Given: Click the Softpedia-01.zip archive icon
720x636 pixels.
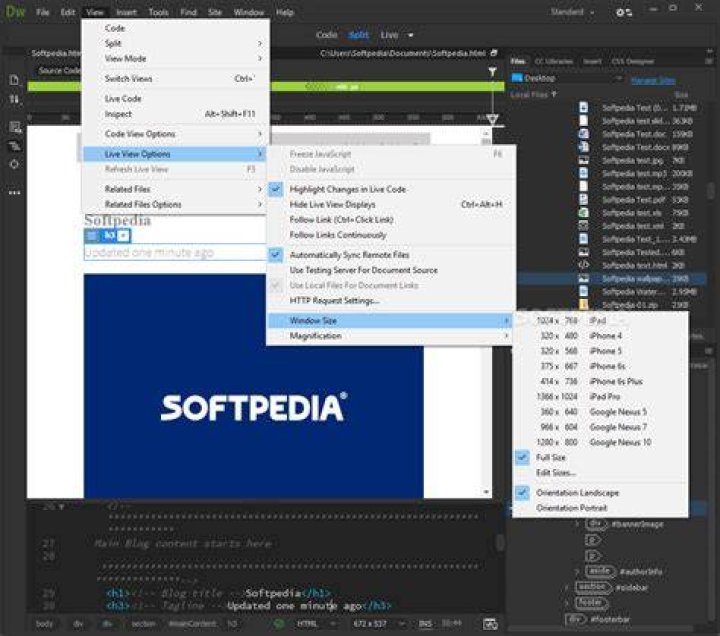Looking at the screenshot, I should coord(583,304).
